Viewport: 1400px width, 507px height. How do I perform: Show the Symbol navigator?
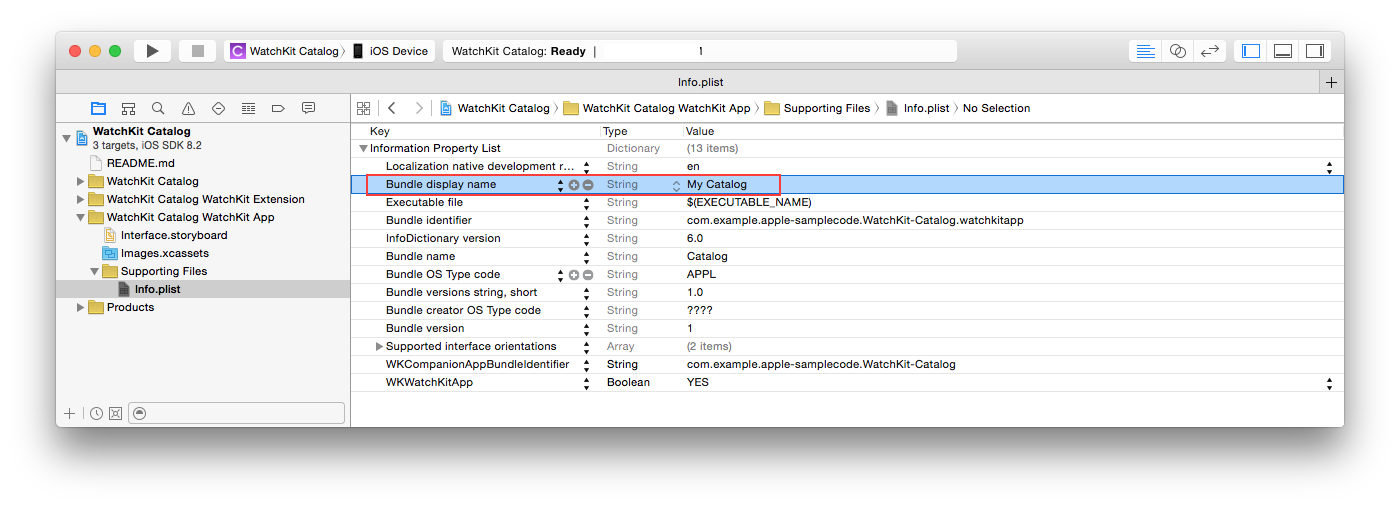pyautogui.click(x=128, y=108)
